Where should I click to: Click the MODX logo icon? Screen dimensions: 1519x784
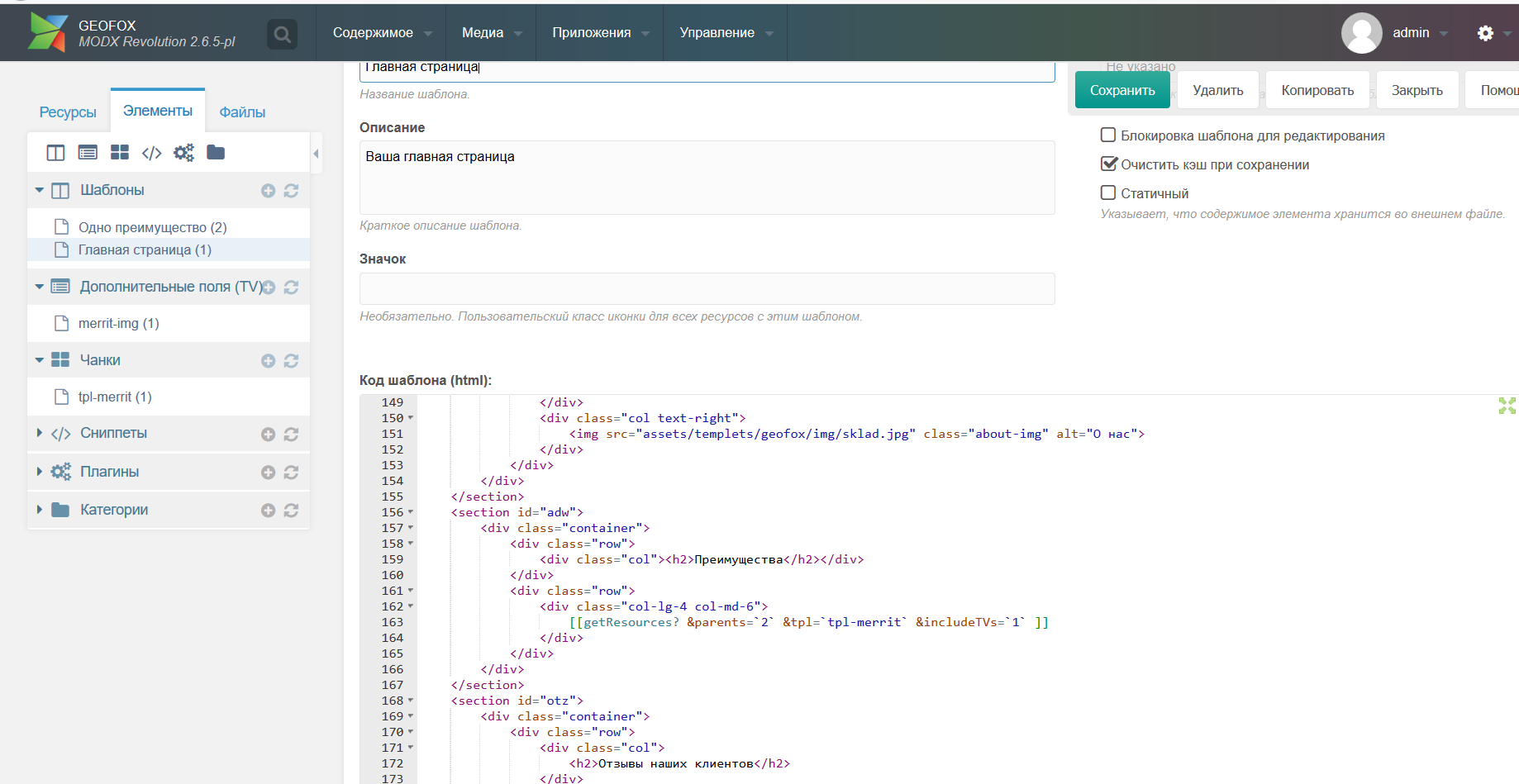[x=48, y=33]
